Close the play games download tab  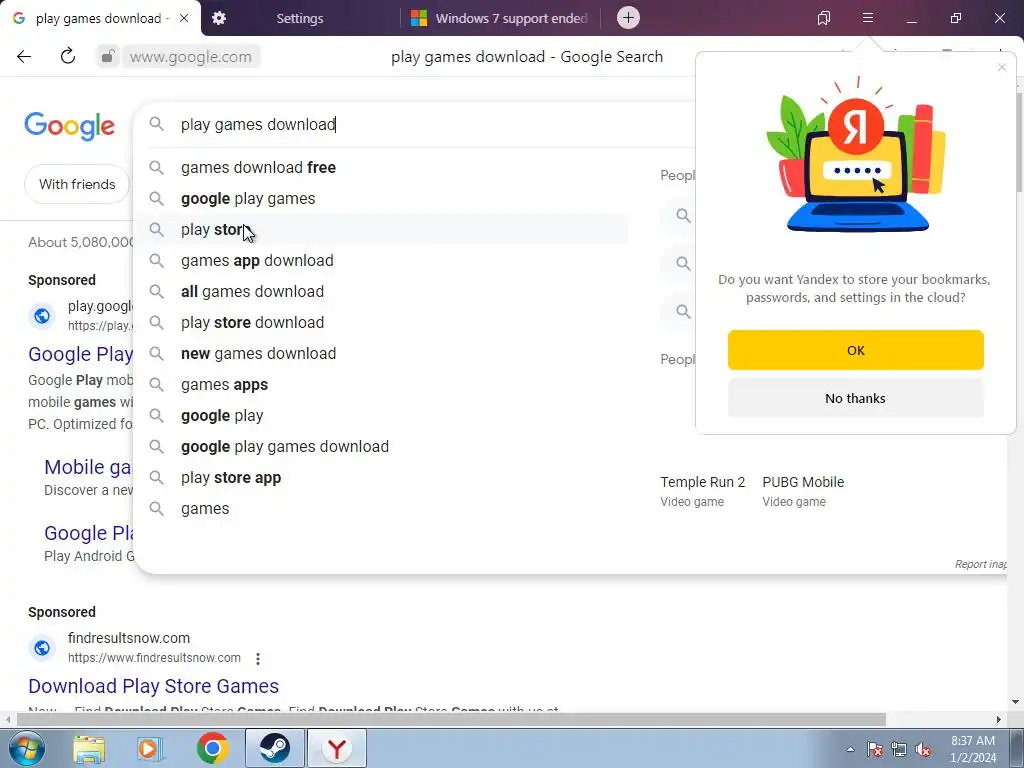184,18
